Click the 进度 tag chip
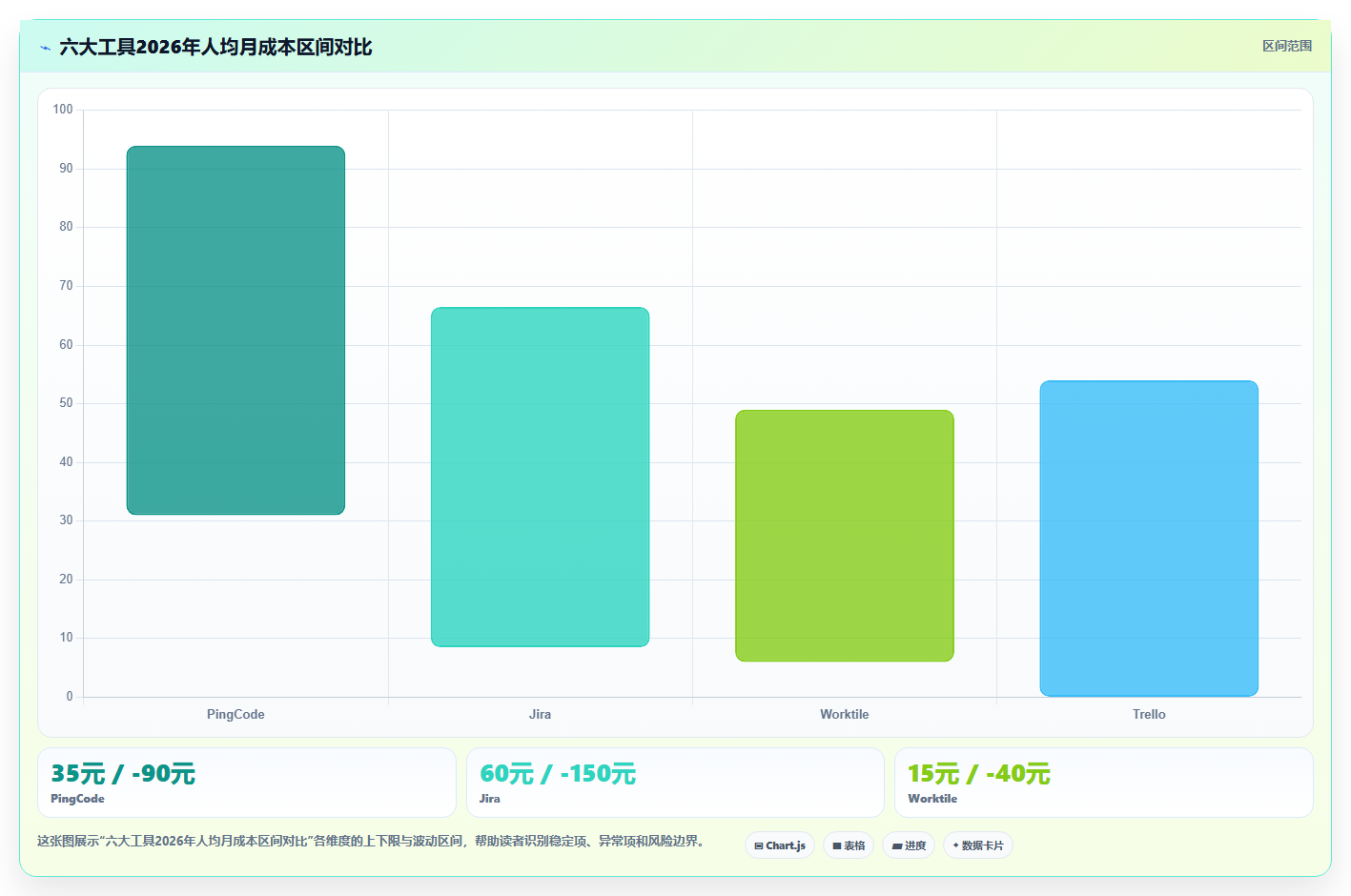The image size is (1351, 896). click(909, 845)
